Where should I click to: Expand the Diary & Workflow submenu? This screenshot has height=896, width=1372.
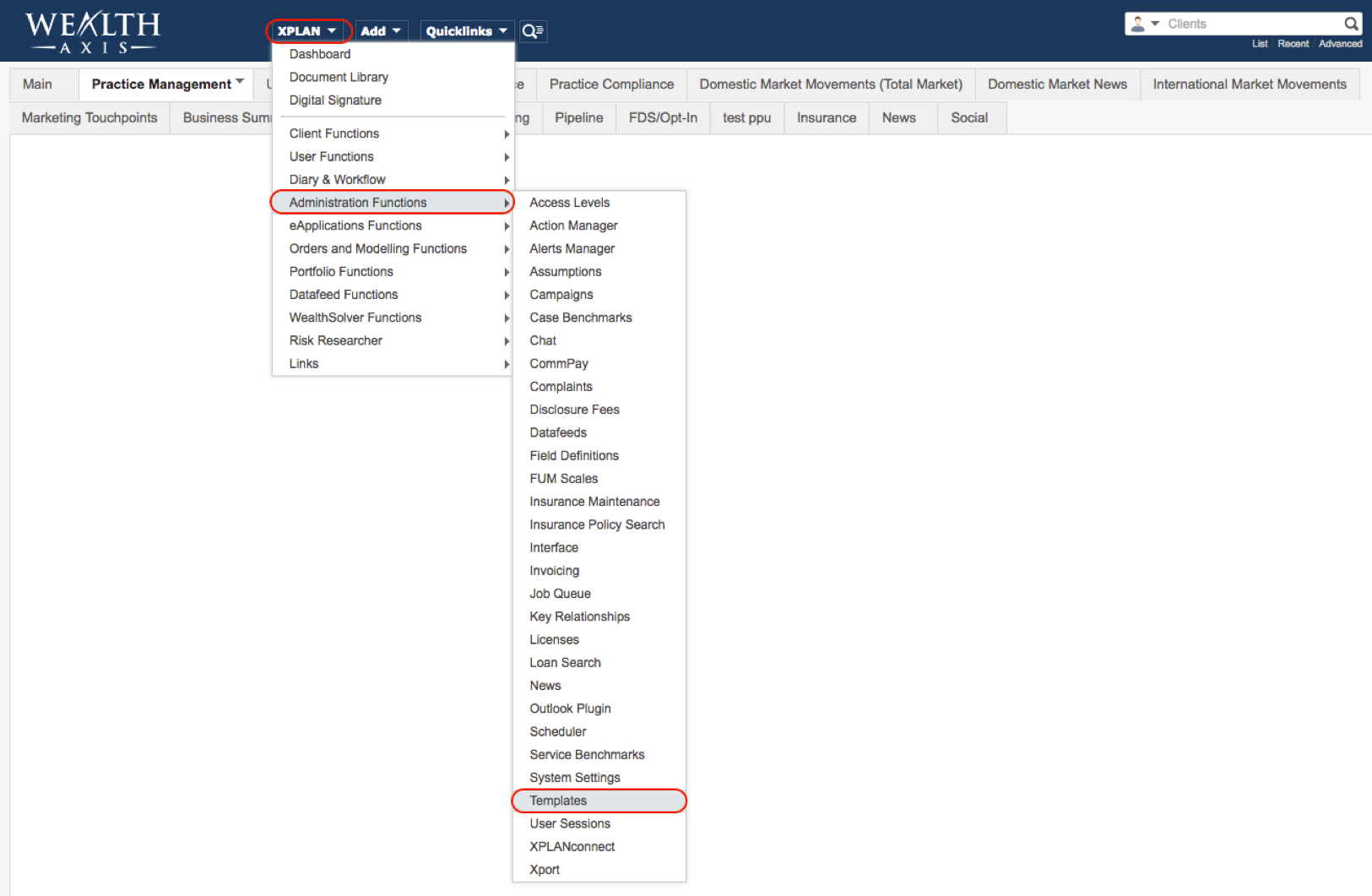point(393,179)
